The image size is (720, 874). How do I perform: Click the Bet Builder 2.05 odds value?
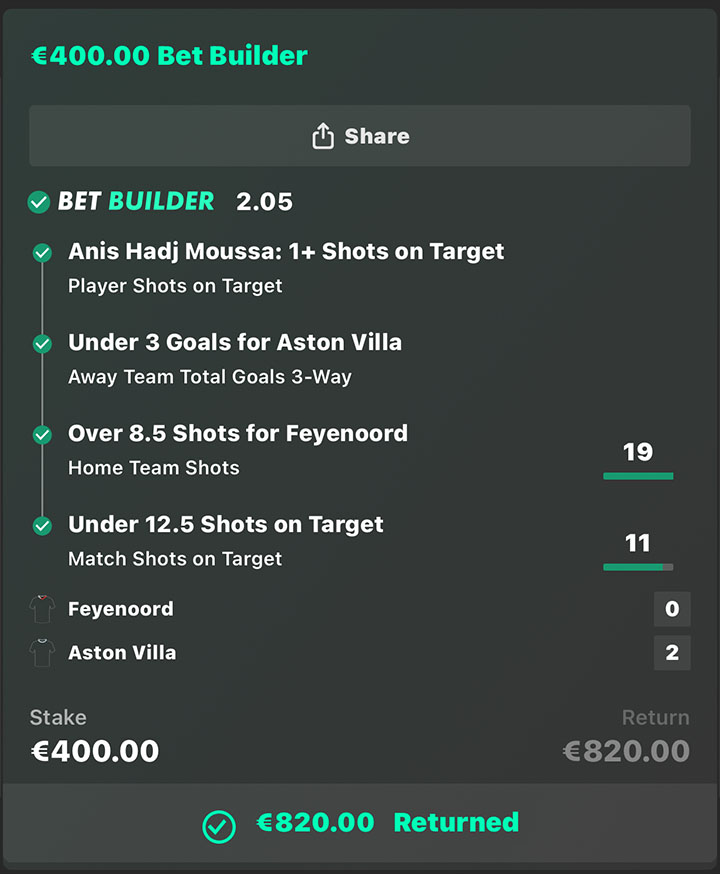(x=264, y=202)
